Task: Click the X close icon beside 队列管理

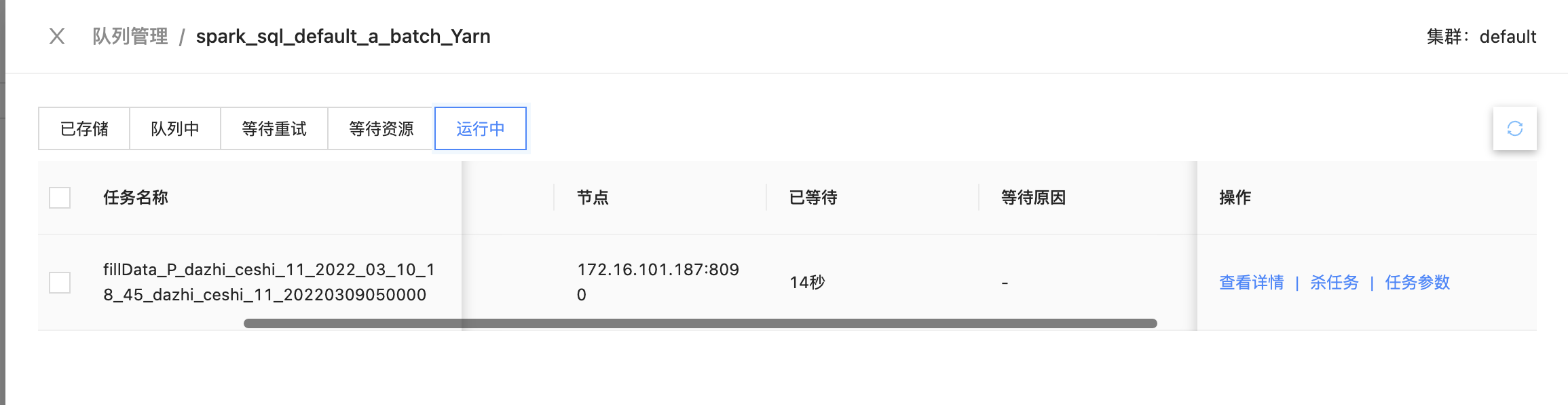Action: tap(57, 36)
